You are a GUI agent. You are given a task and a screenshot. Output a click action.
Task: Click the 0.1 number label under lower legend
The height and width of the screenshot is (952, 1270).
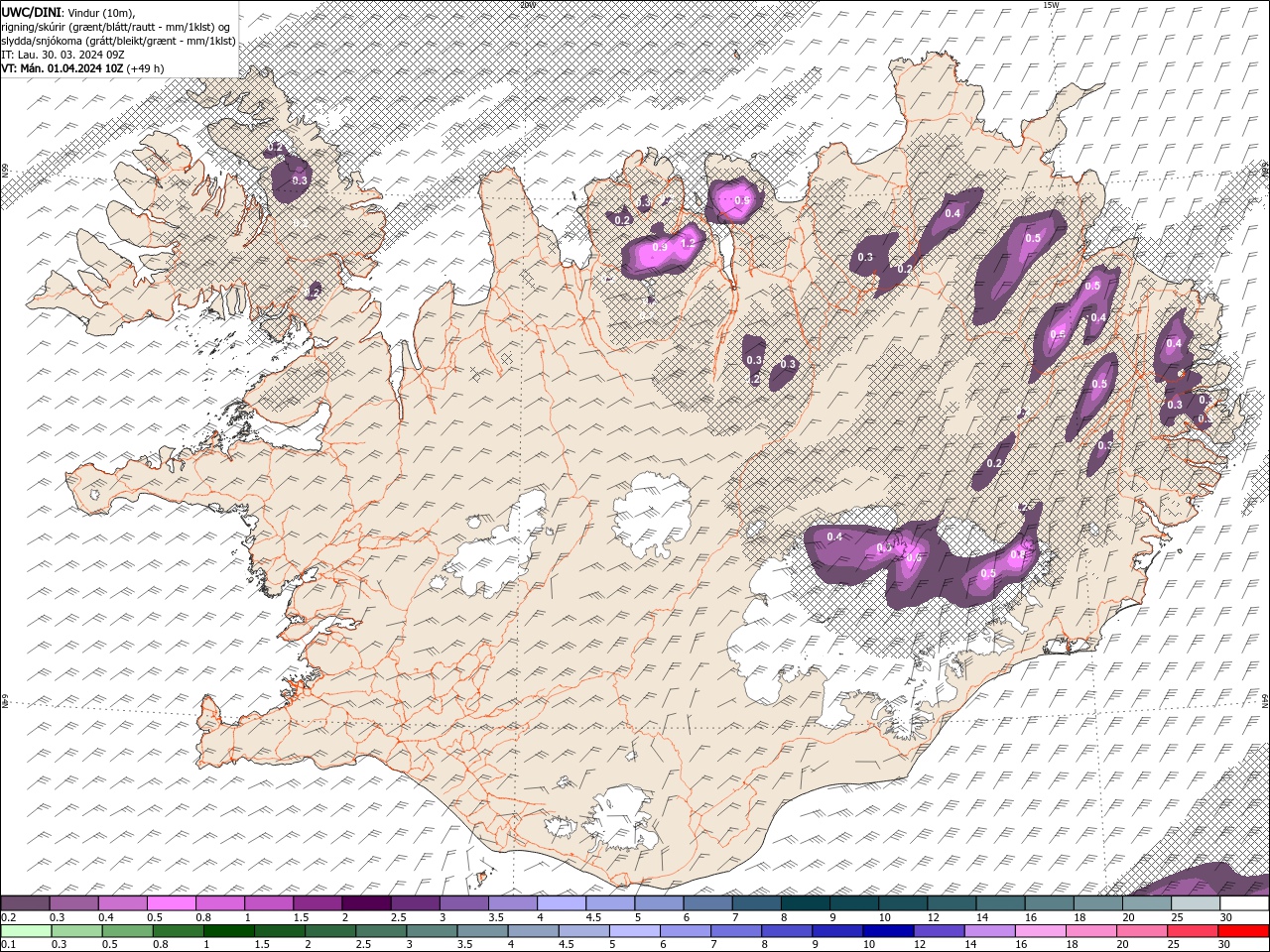tap(7, 946)
